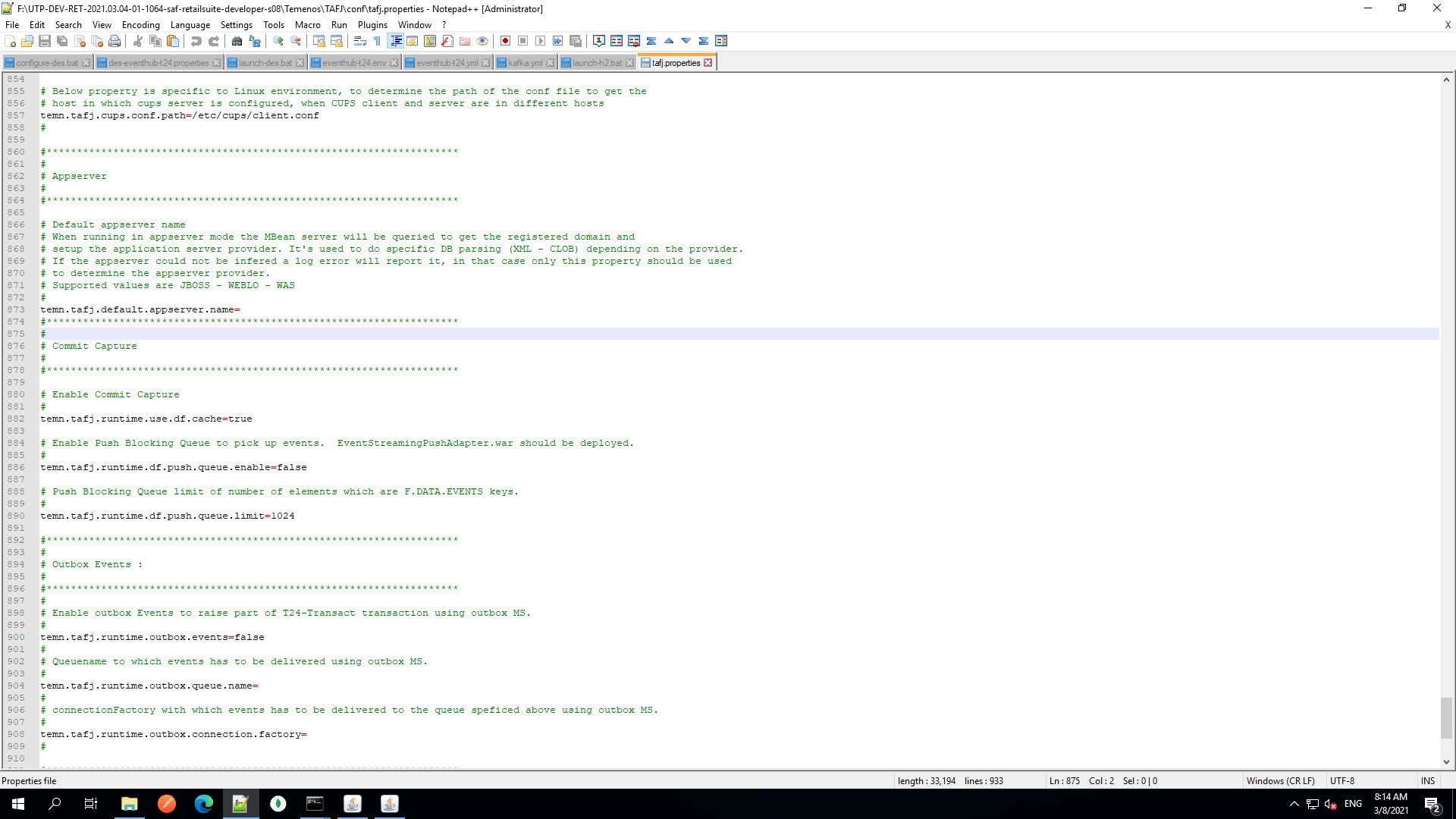The image size is (1456, 819).
Task: Click the vertical scrollbar down arrow
Action: 1446,762
